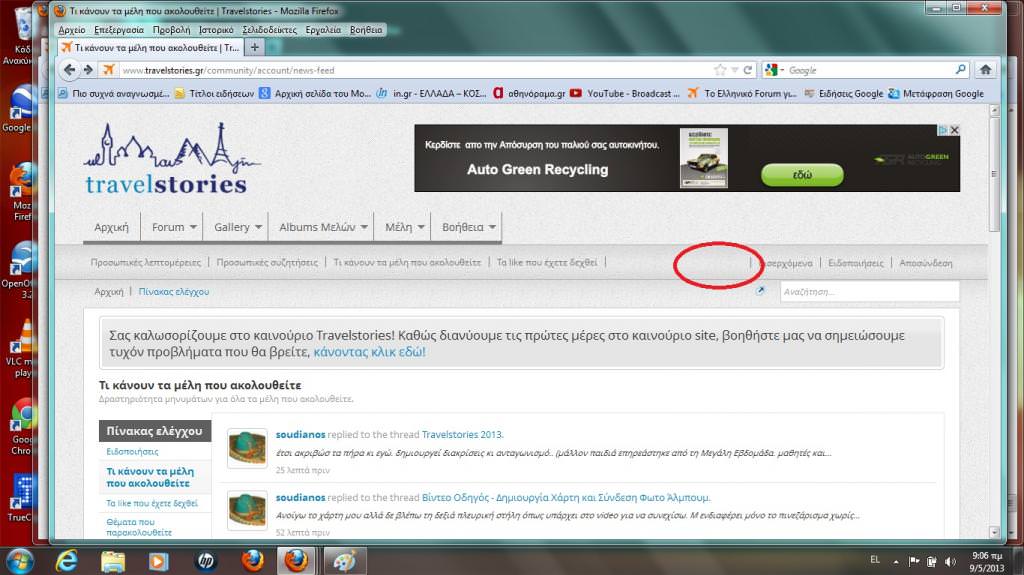Open Windows Explorer folder in taskbar

click(x=113, y=561)
